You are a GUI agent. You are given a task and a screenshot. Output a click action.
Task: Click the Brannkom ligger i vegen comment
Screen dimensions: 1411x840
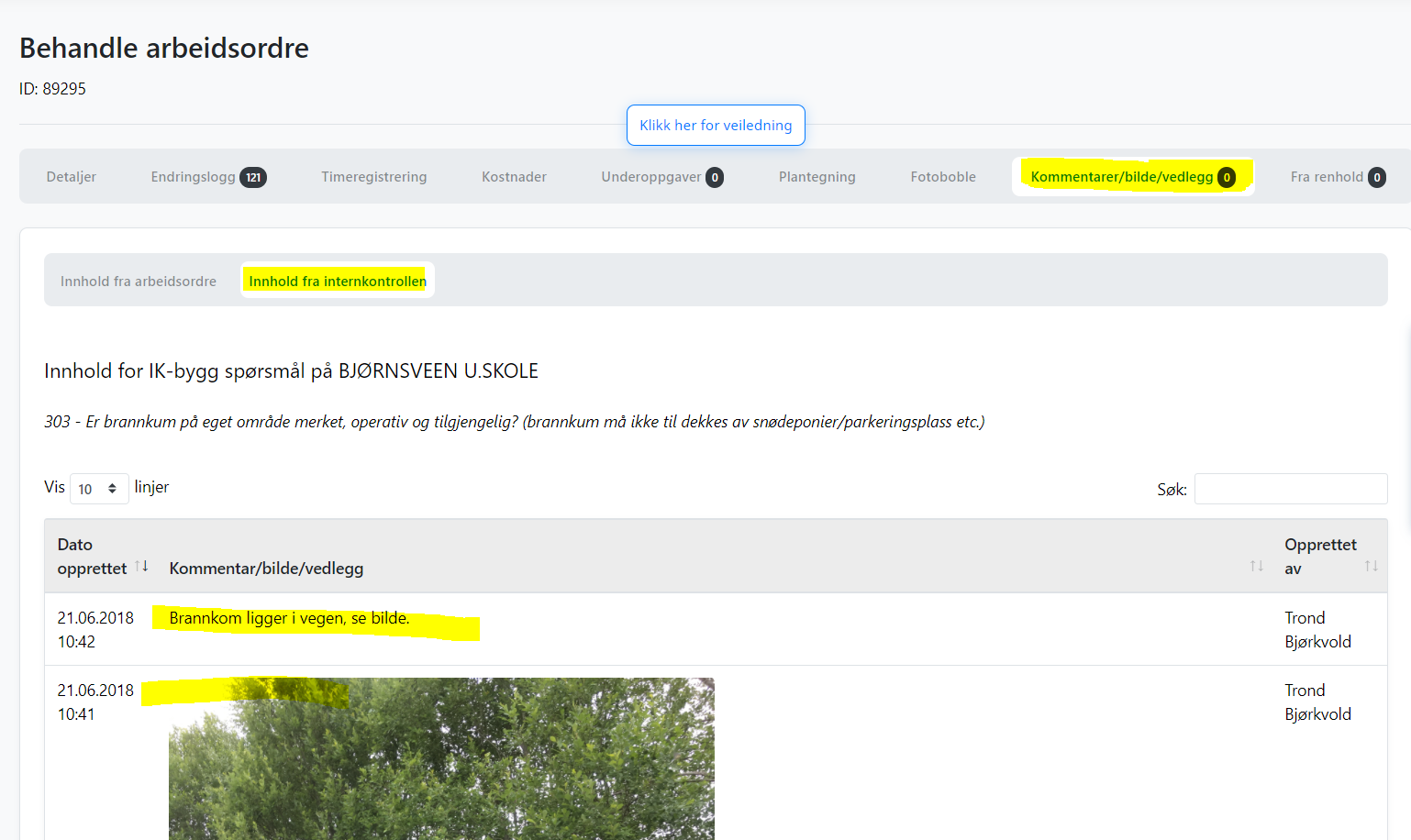pos(289,618)
